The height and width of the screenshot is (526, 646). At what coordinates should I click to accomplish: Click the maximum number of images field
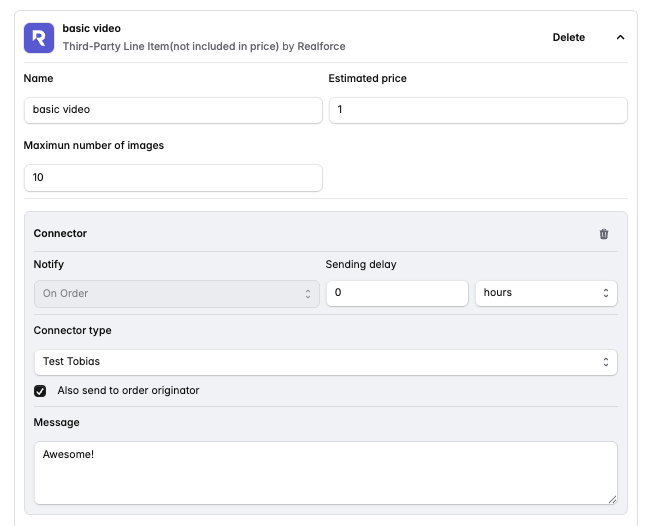coord(173,178)
